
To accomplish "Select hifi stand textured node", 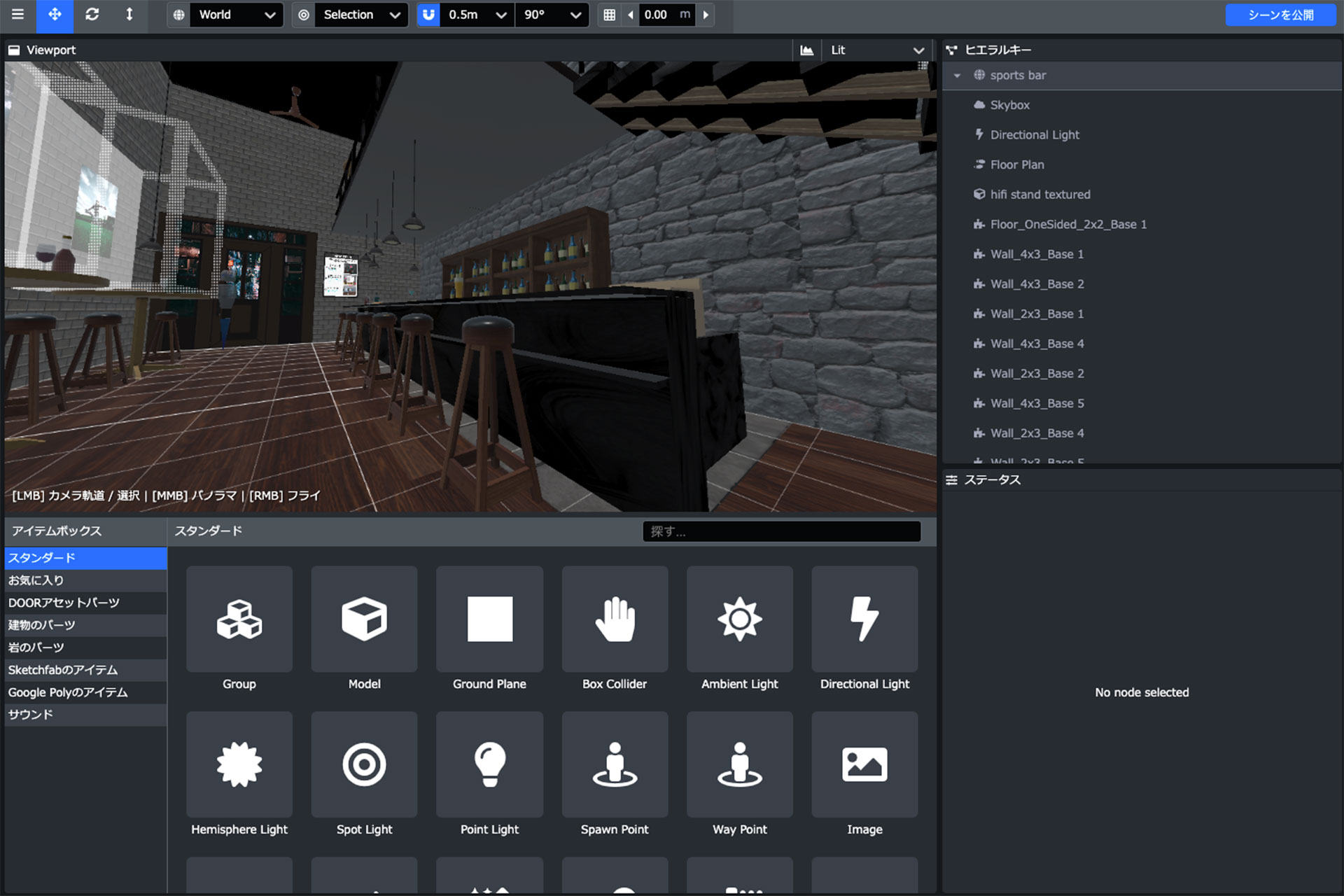I will pyautogui.click(x=1142, y=195).
